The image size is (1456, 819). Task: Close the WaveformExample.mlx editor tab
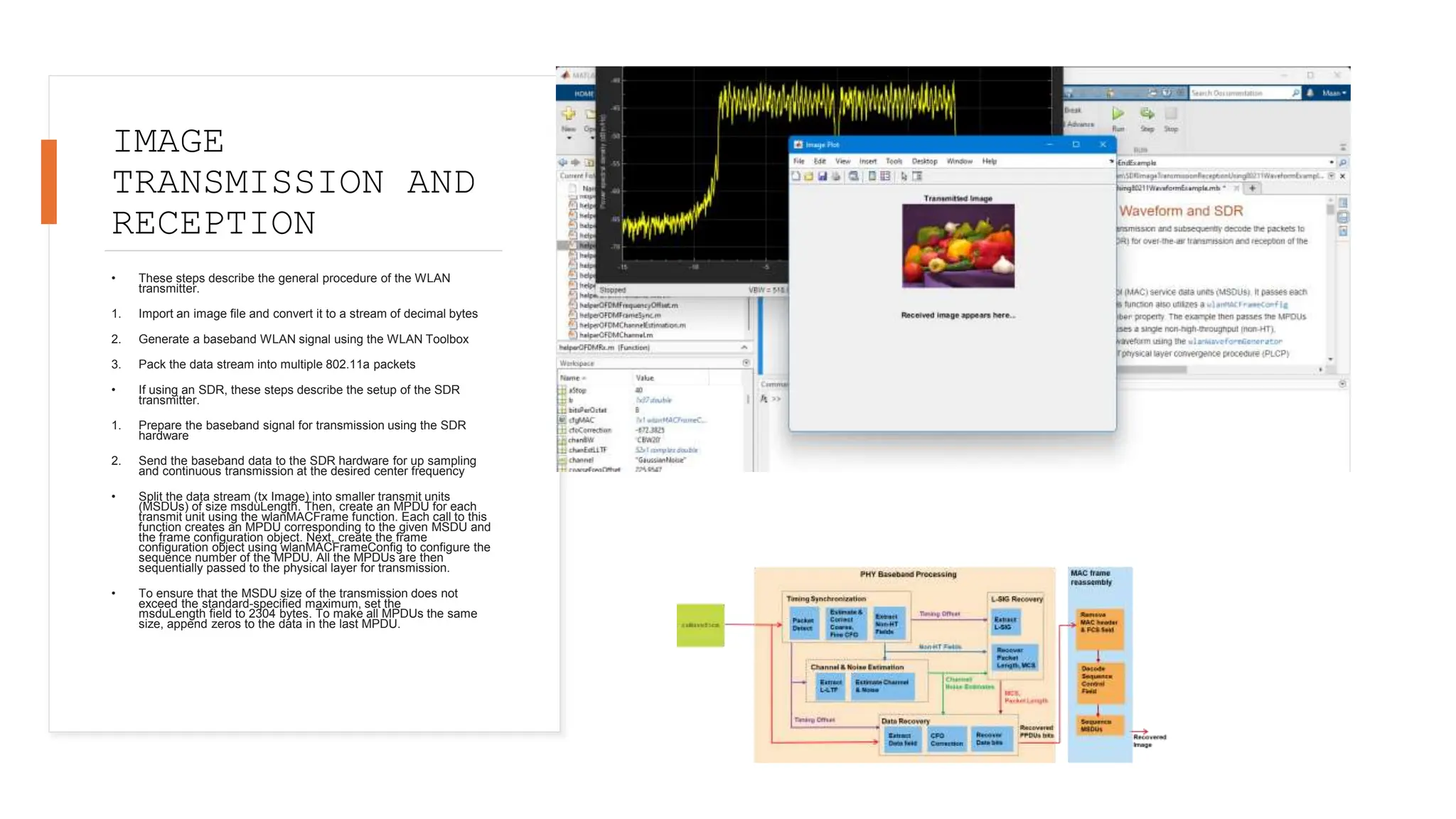(1236, 188)
